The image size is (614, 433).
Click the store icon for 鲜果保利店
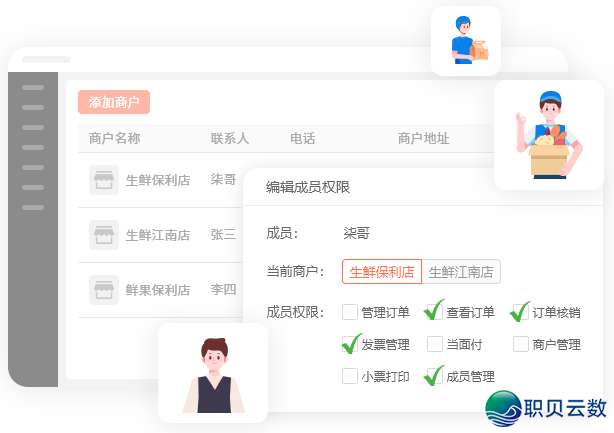click(104, 290)
